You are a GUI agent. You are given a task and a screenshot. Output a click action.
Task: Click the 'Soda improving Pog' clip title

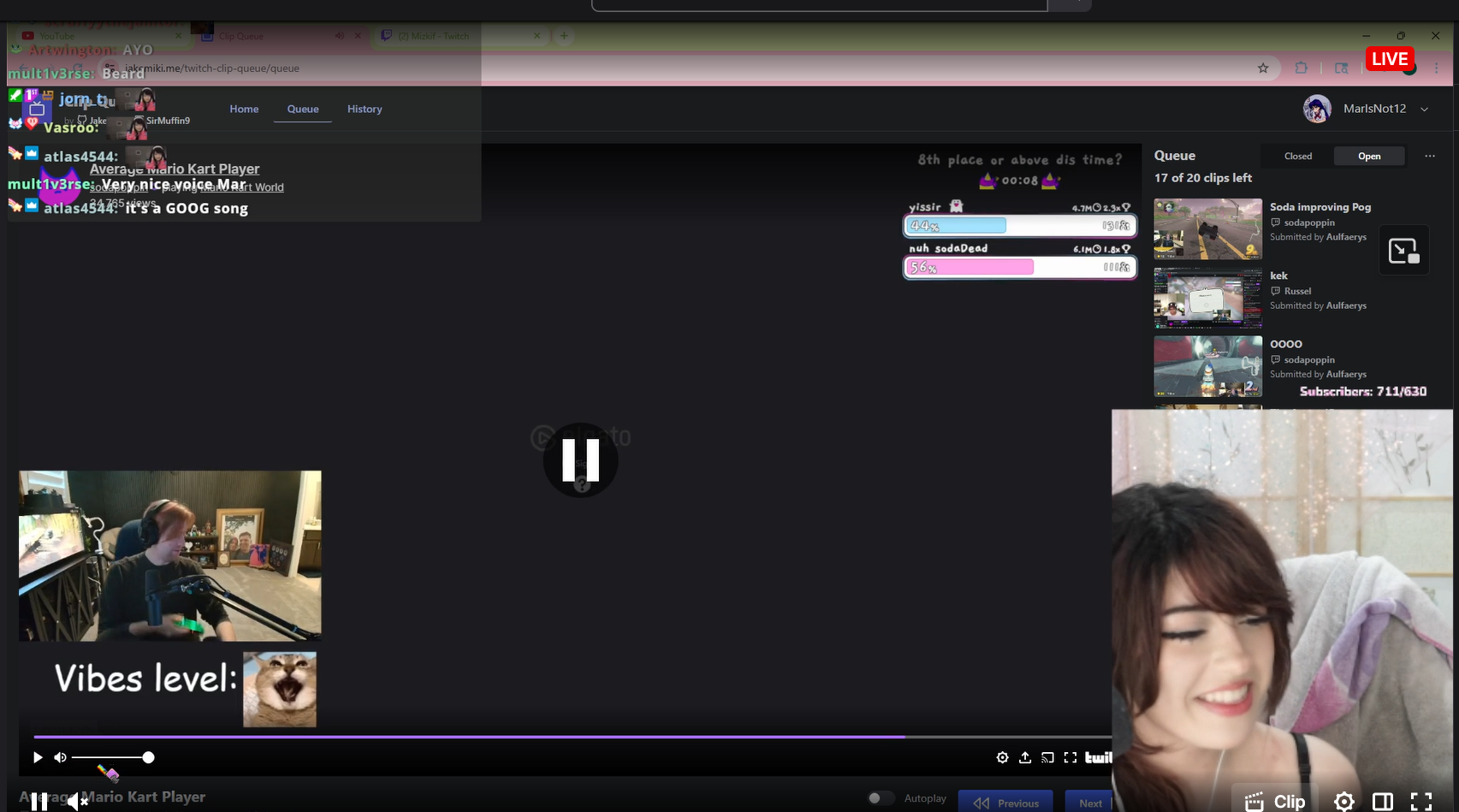[x=1320, y=207]
